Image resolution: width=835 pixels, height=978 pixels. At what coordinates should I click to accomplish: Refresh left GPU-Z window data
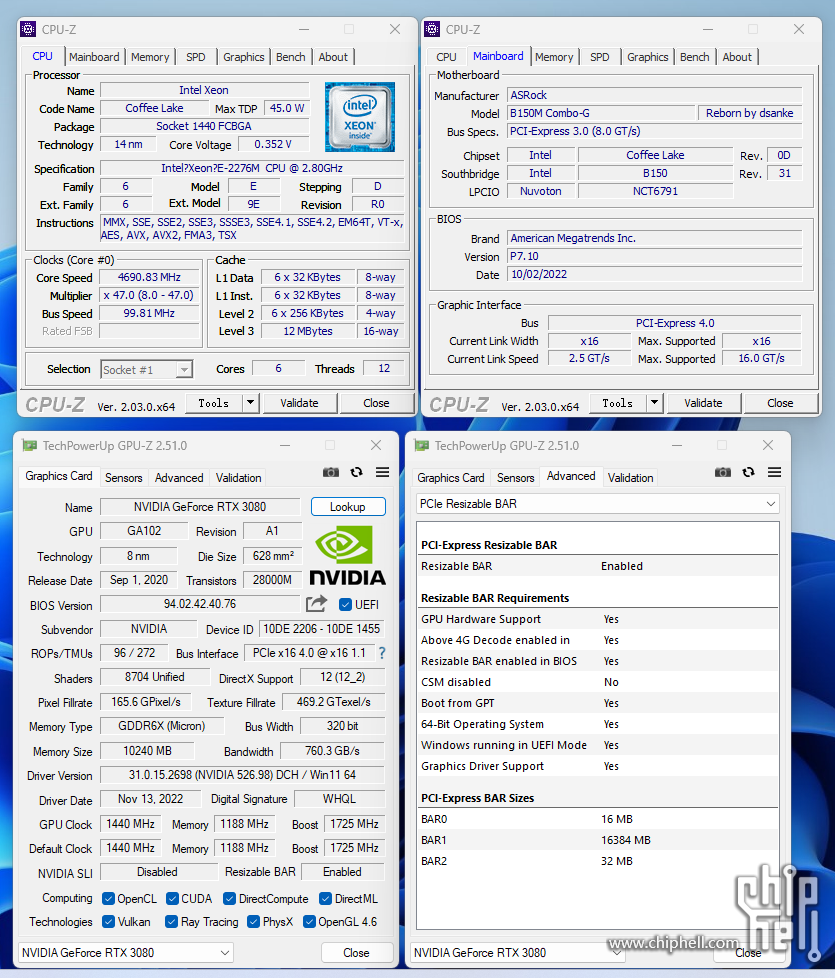coord(357,472)
